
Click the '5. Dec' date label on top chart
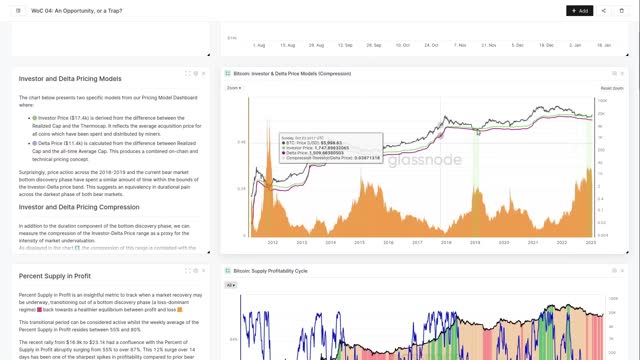point(518,45)
